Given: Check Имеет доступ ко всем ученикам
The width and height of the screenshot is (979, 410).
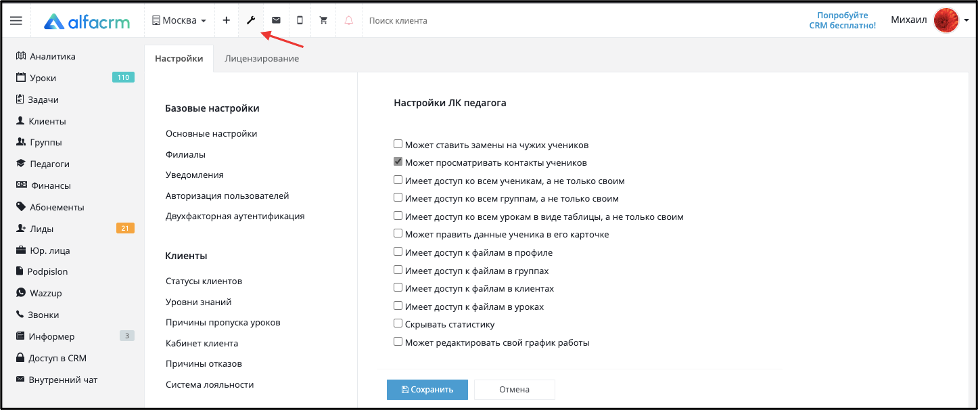Looking at the screenshot, I should pos(398,180).
